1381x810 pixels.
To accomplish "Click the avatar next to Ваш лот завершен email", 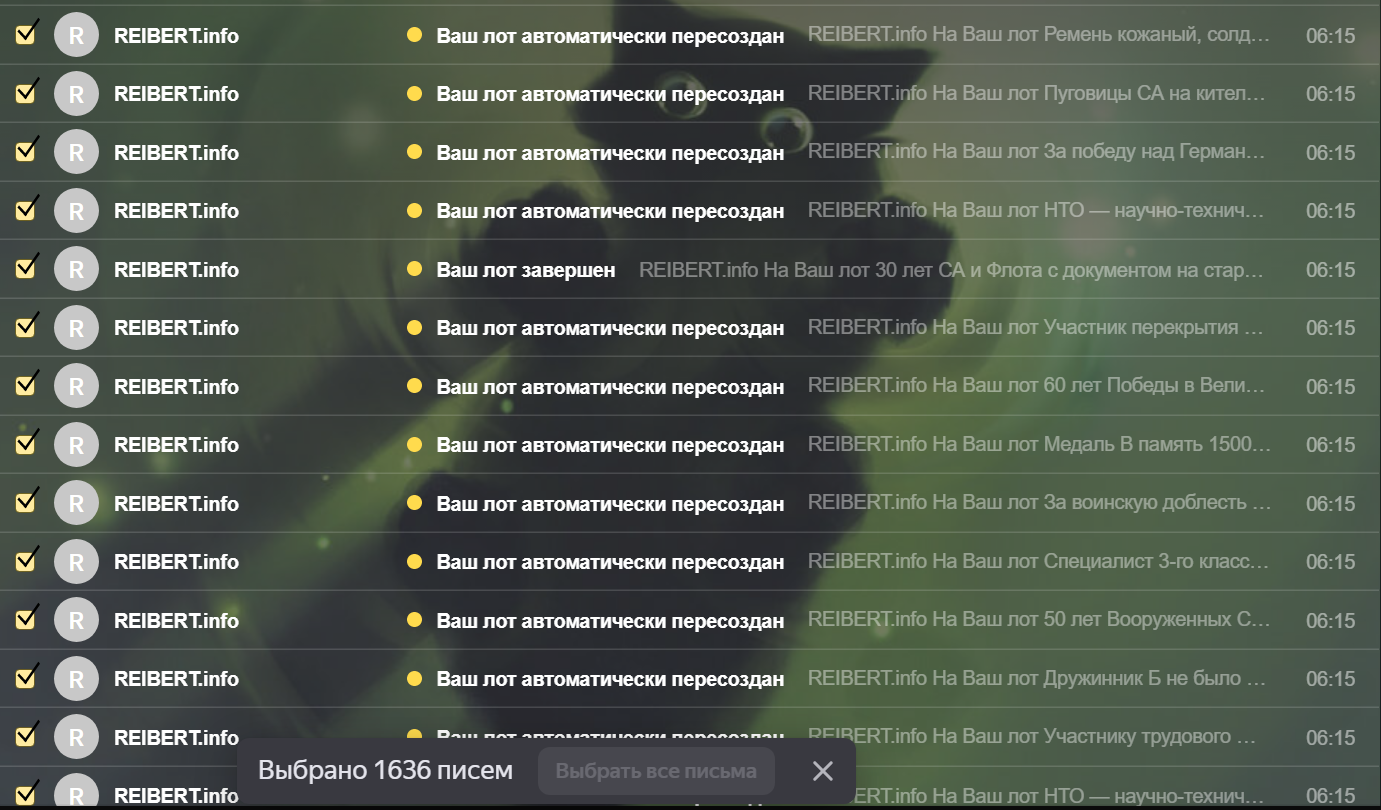I will tap(76, 270).
